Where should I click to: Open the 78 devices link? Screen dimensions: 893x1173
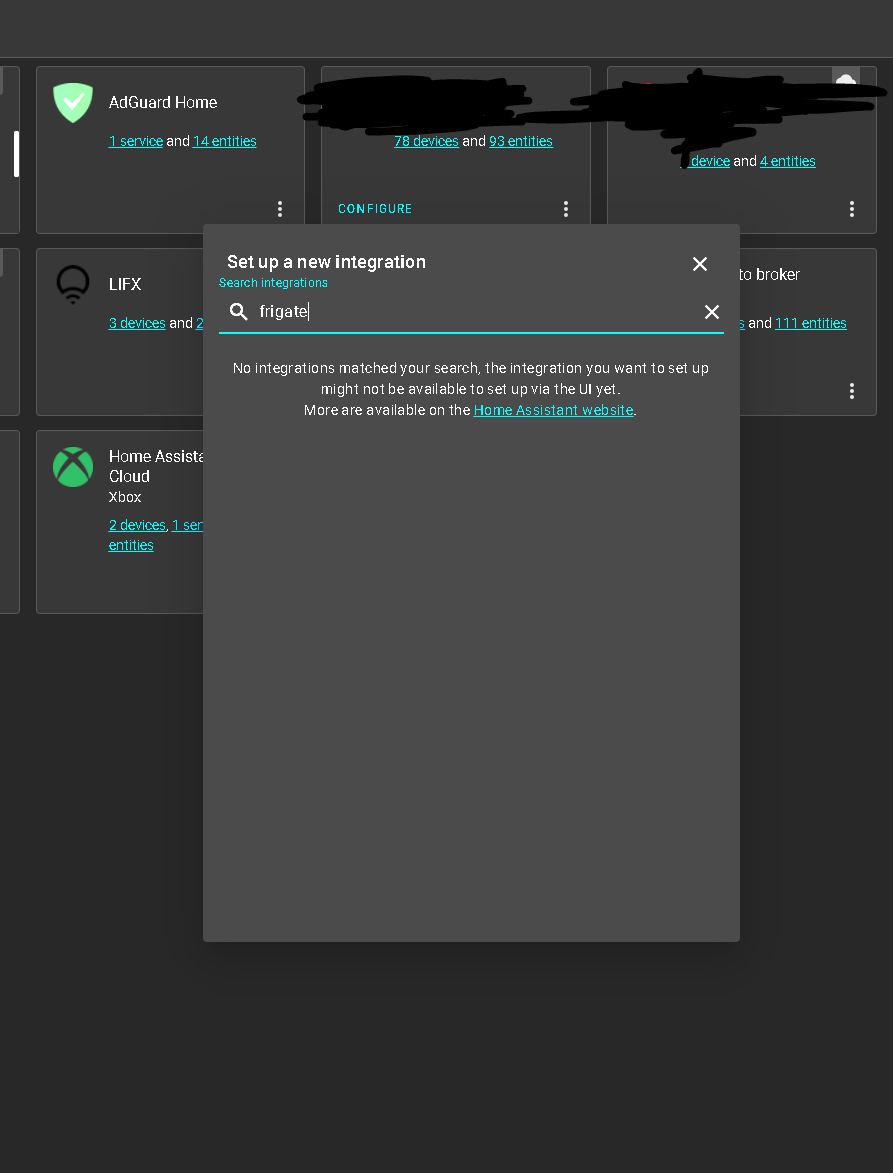pyautogui.click(x=426, y=141)
